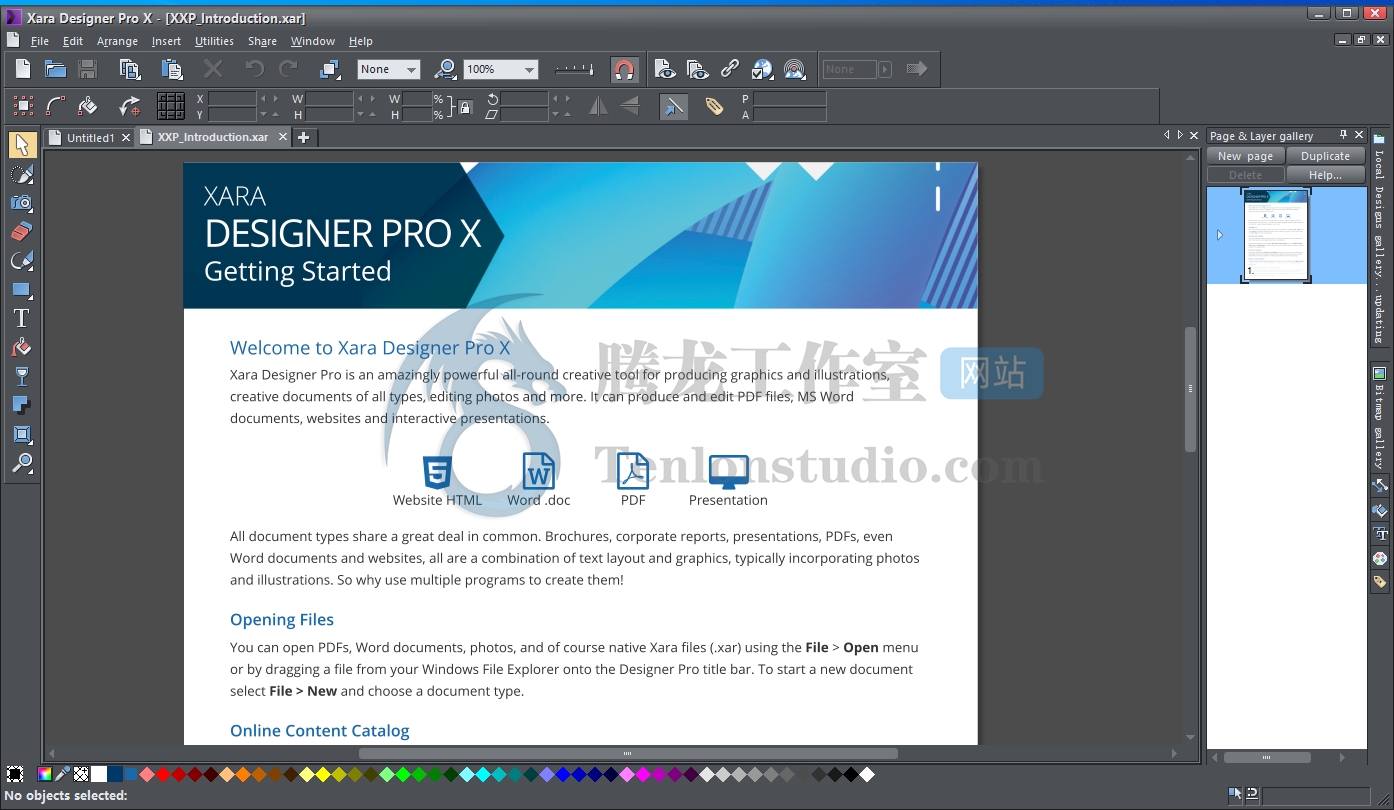Click the Publish website broadcast icon

[x=794, y=69]
